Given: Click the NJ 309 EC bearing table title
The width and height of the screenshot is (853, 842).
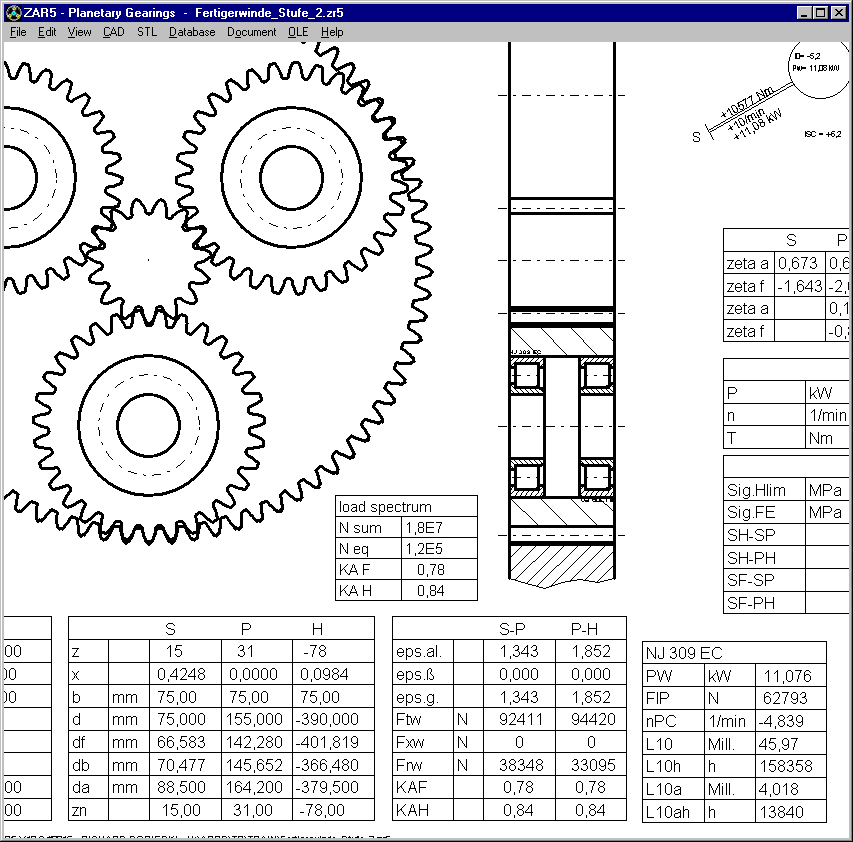Looking at the screenshot, I should (734, 653).
